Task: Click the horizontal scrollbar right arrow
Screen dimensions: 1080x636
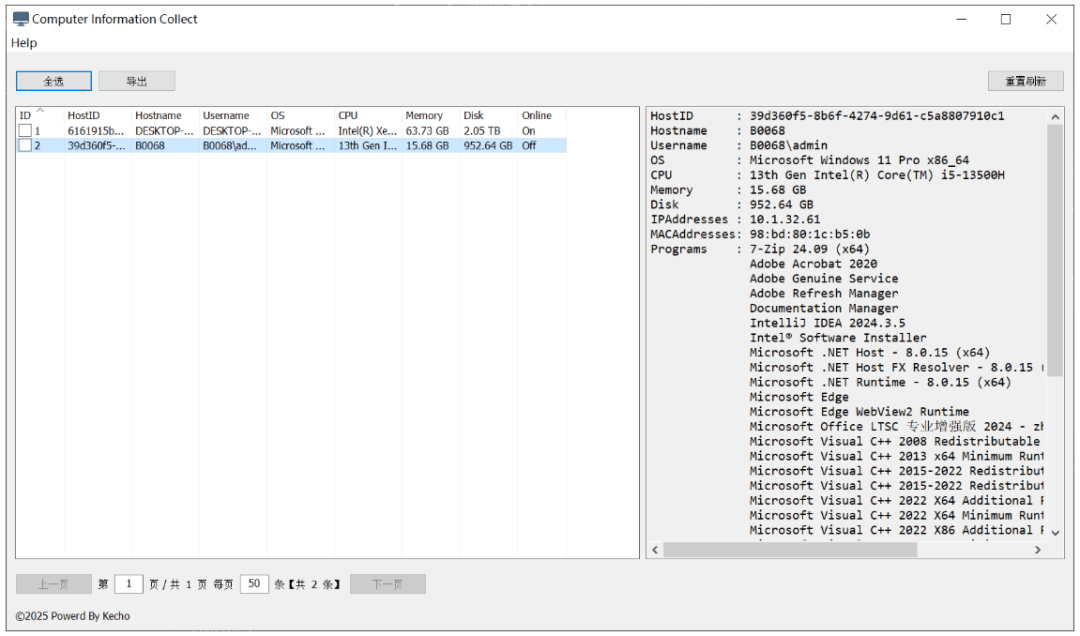Action: [x=1038, y=550]
